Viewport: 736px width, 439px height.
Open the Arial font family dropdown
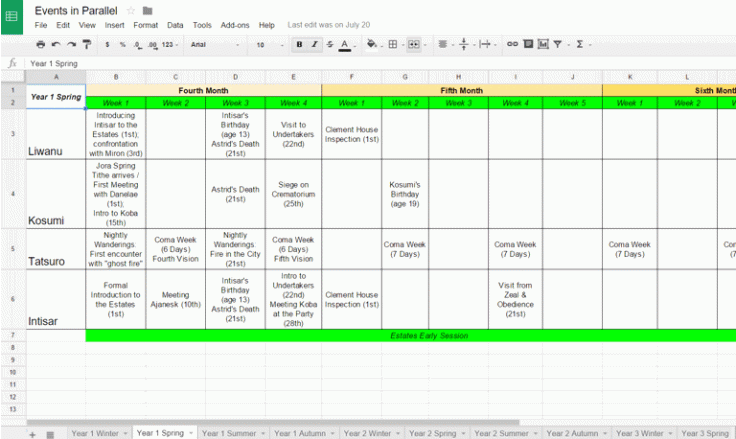[215, 45]
